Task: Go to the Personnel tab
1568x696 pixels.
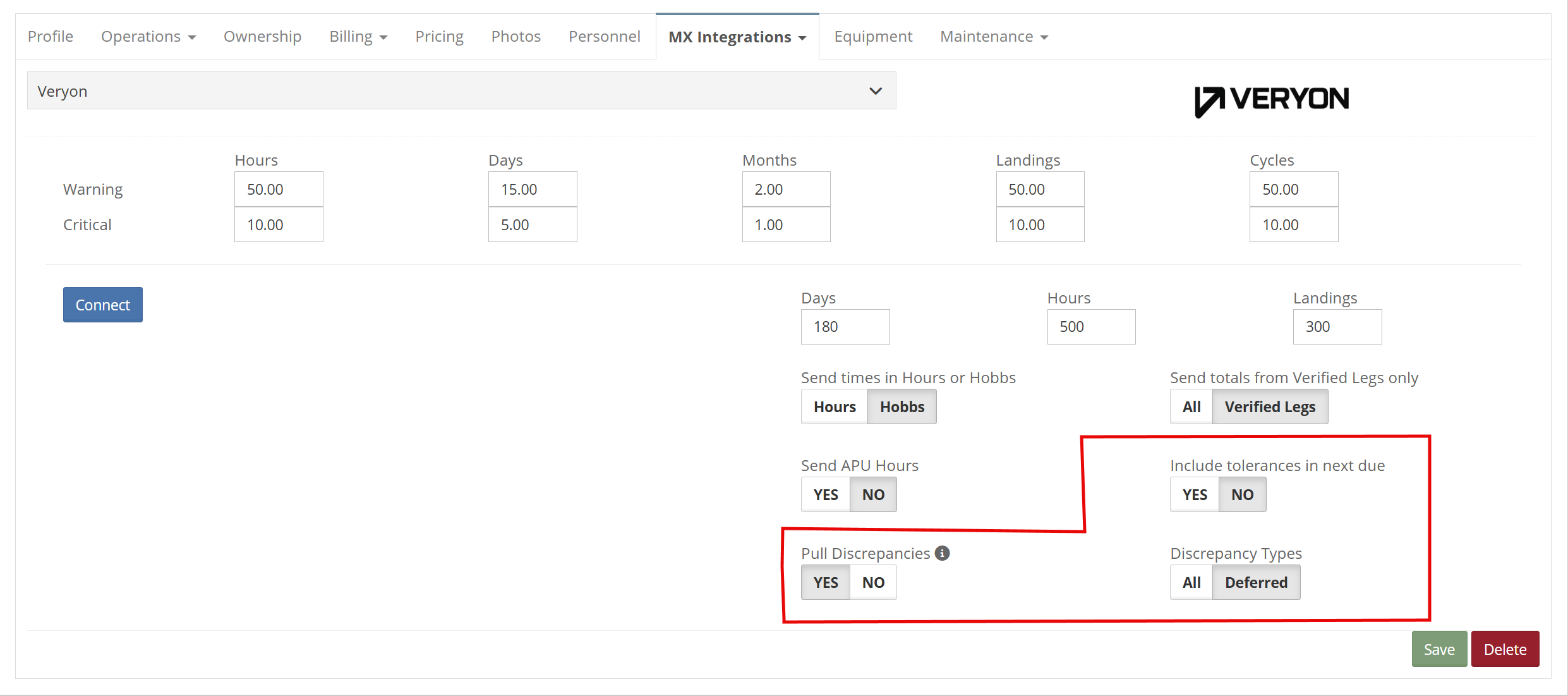Action: point(604,37)
